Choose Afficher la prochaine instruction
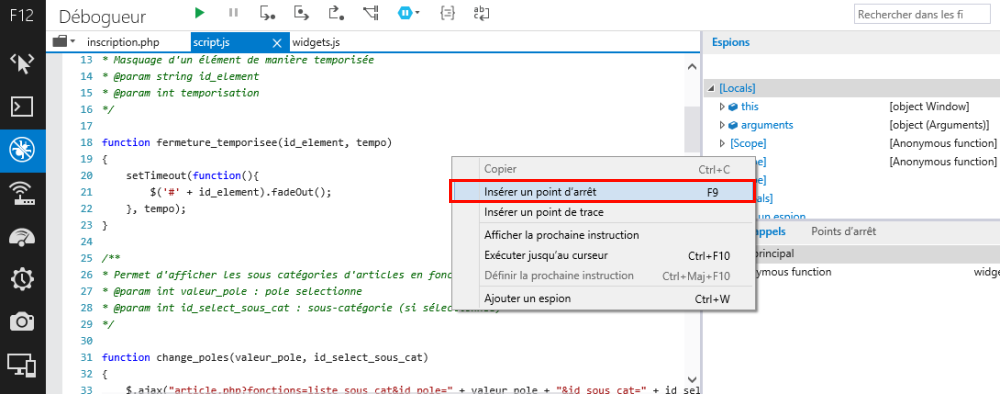The height and width of the screenshot is (394, 1000). (x=602, y=235)
